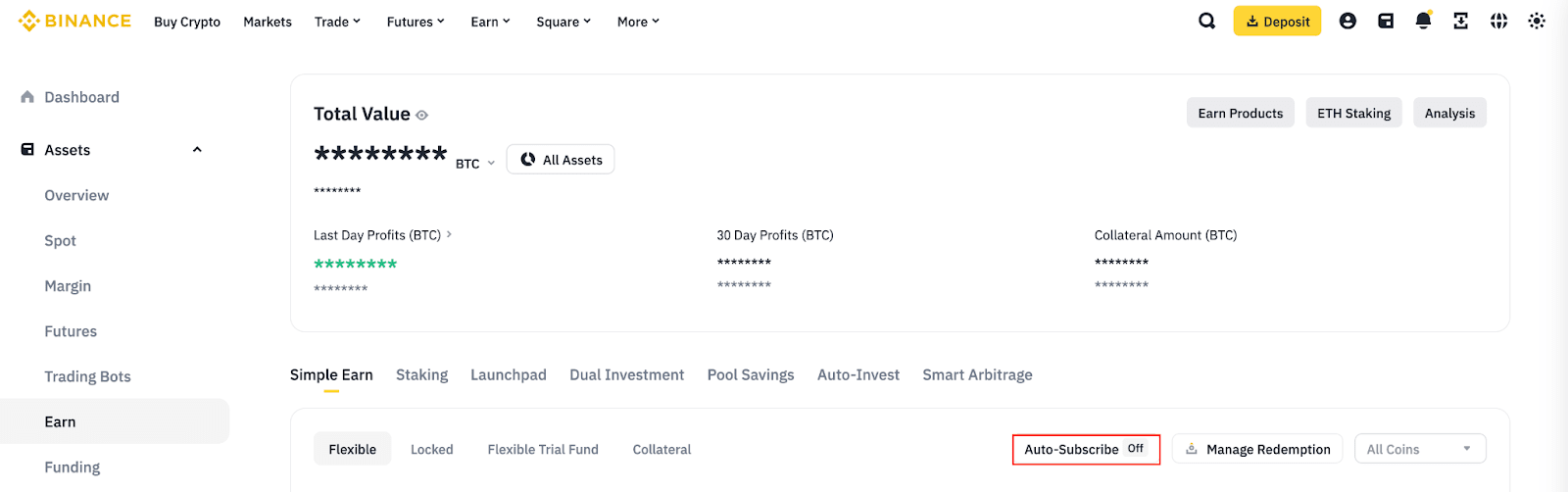The image size is (1568, 492).
Task: Click the yellow Deposit button
Action: [x=1277, y=21]
